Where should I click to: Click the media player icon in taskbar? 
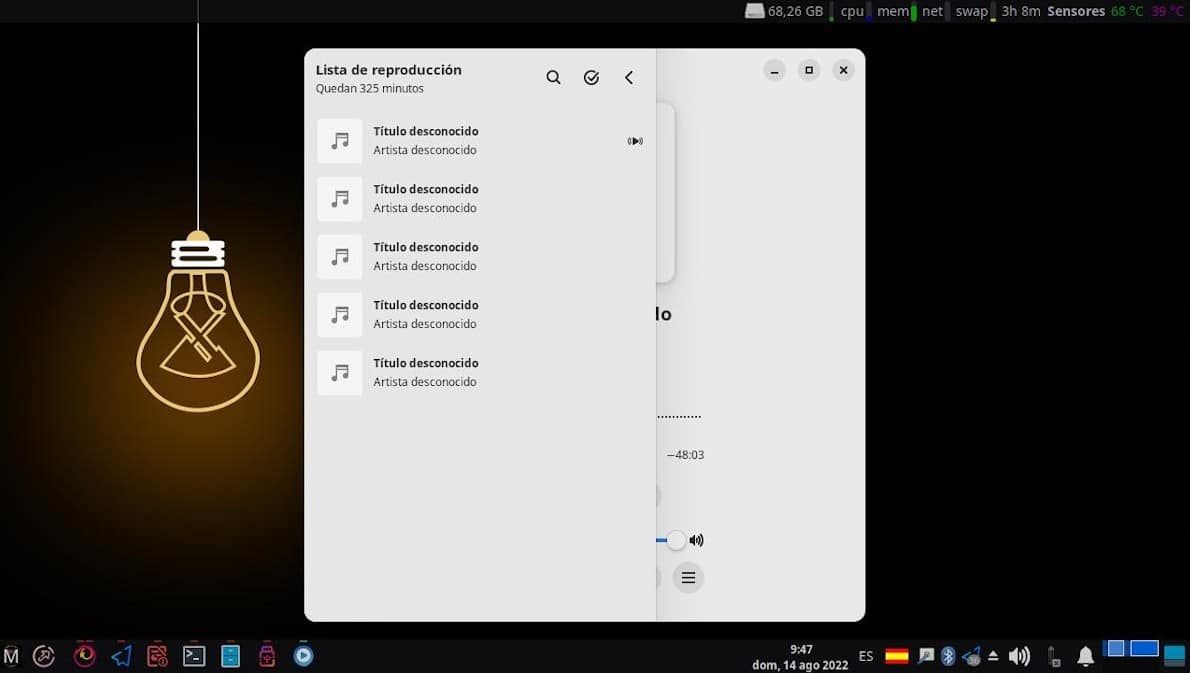coord(304,656)
